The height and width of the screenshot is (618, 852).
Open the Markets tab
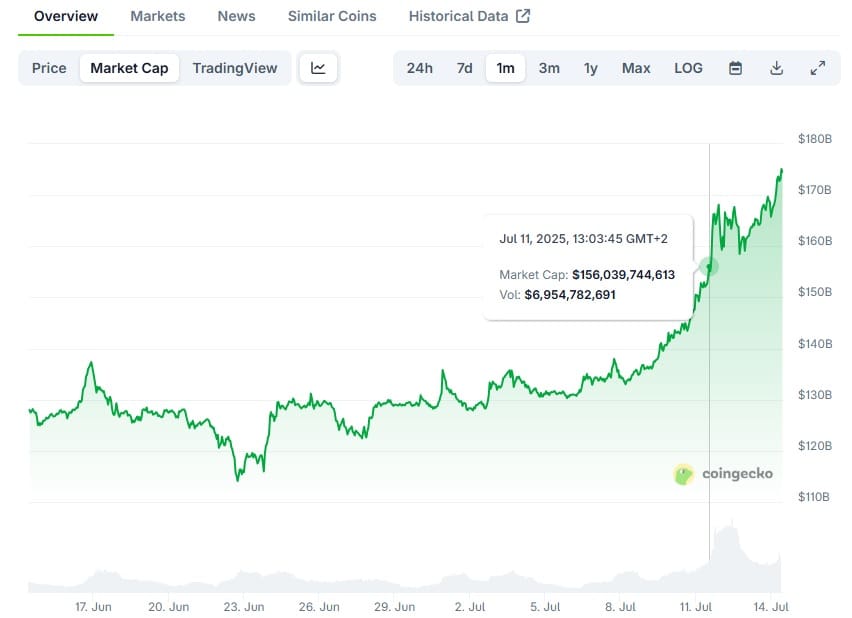coord(158,16)
